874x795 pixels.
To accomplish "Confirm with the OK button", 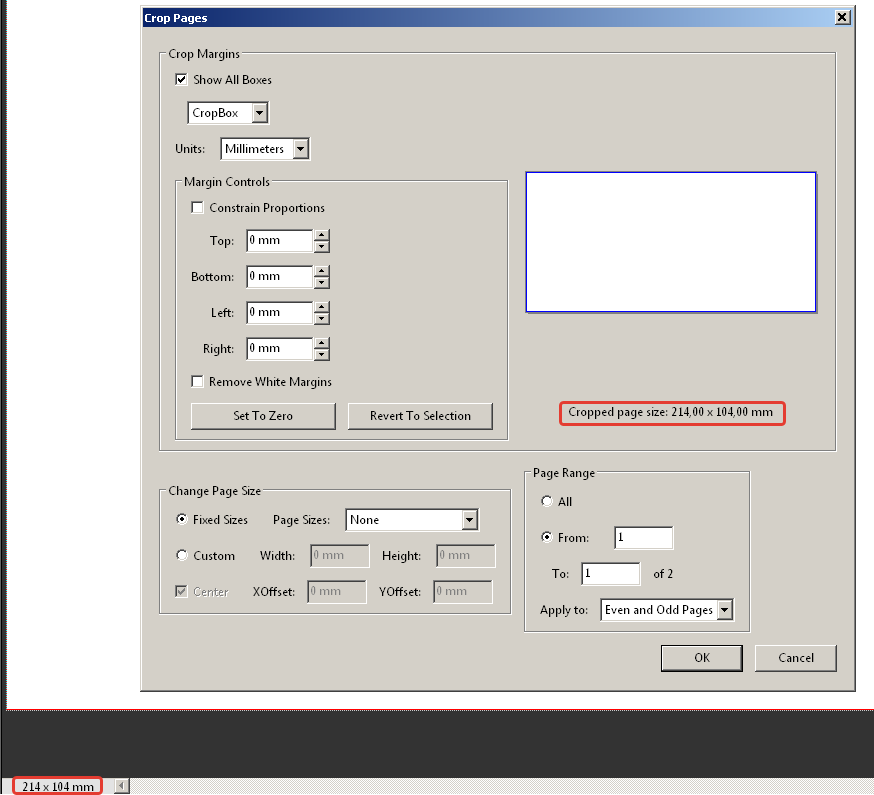I will coord(702,658).
